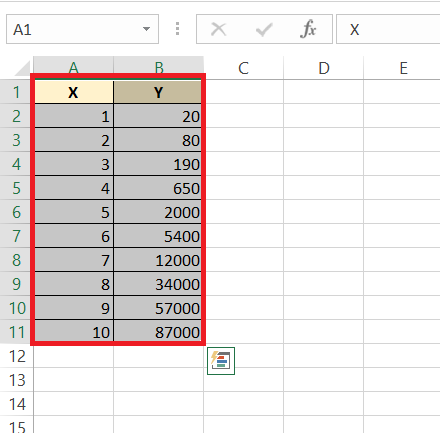Click the cell with value 2000
This screenshot has width=440, height=433.
point(158,212)
